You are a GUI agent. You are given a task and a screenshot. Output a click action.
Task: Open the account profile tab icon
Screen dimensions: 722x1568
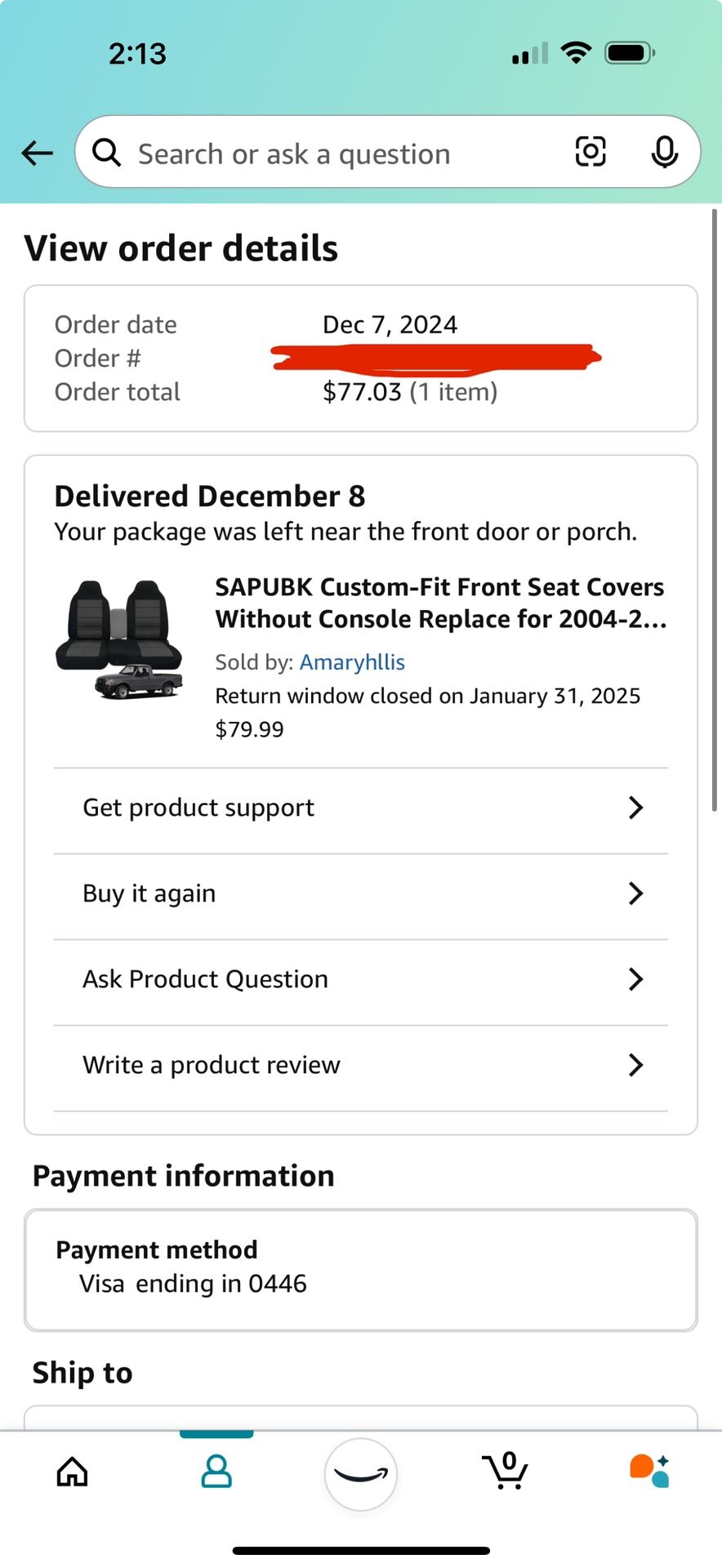pos(216,1472)
